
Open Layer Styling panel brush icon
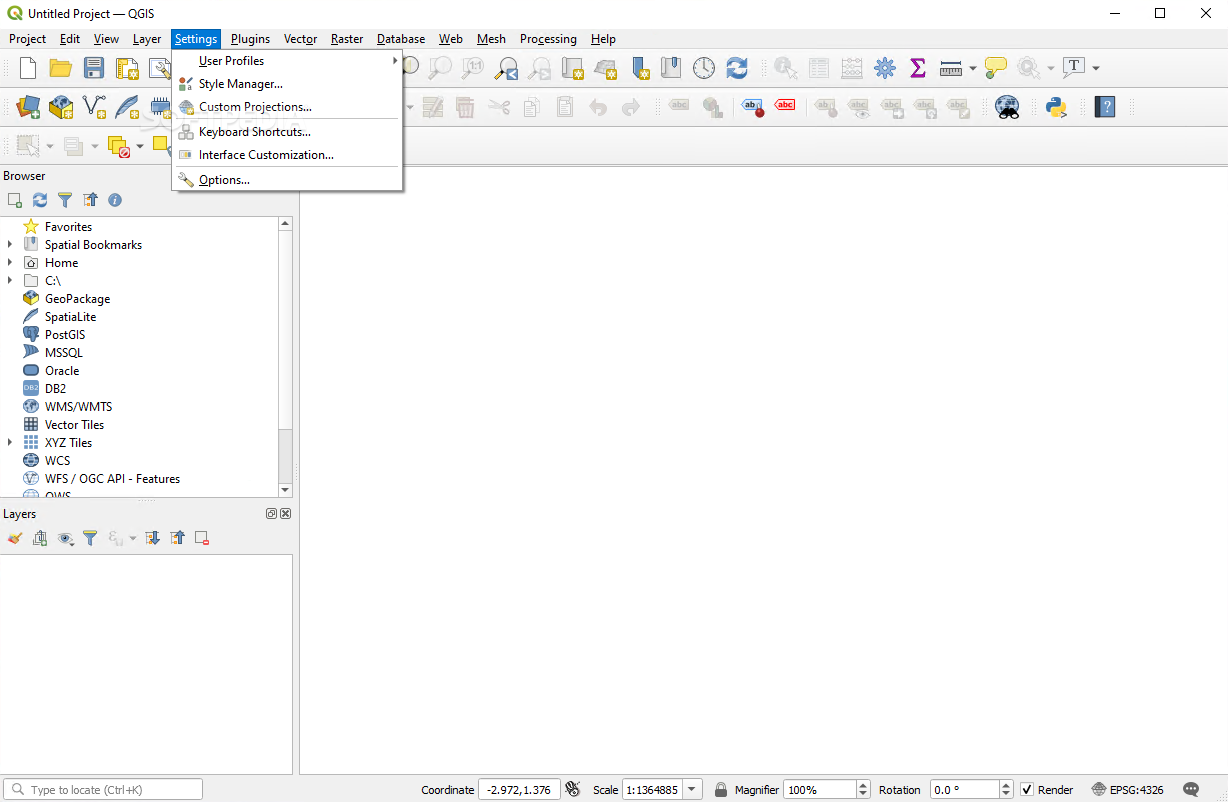[x=15, y=538]
